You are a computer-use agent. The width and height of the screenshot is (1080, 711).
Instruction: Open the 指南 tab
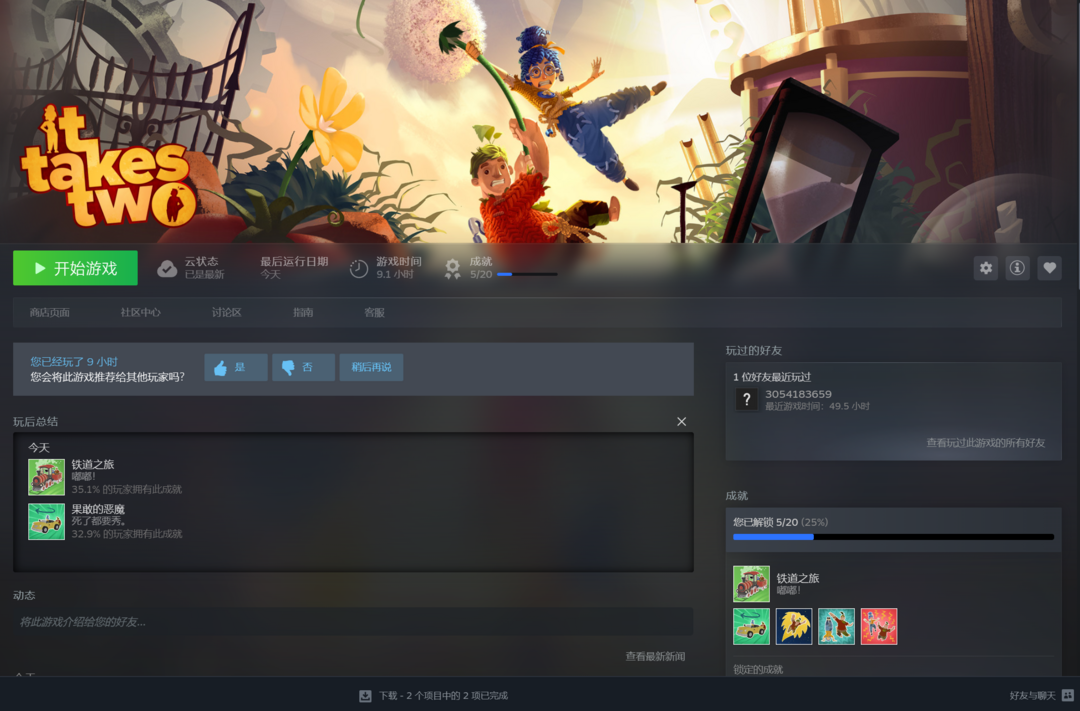(x=303, y=313)
